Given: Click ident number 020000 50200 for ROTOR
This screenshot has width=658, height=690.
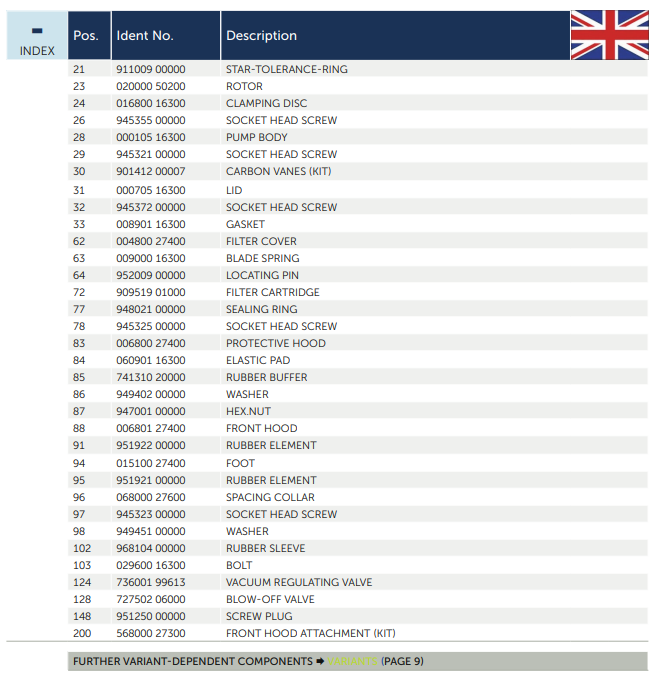Looking at the screenshot, I should (150, 87).
